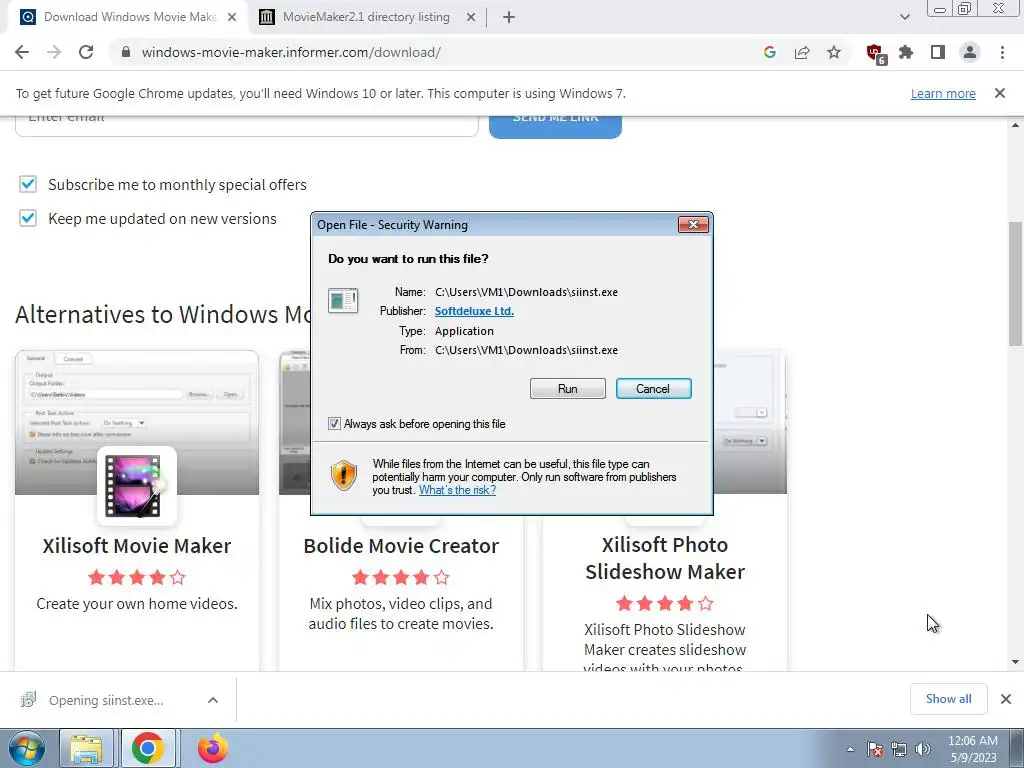Image resolution: width=1024 pixels, height=768 pixels.
Task: Share this page using the share icon
Action: pyautogui.click(x=801, y=52)
